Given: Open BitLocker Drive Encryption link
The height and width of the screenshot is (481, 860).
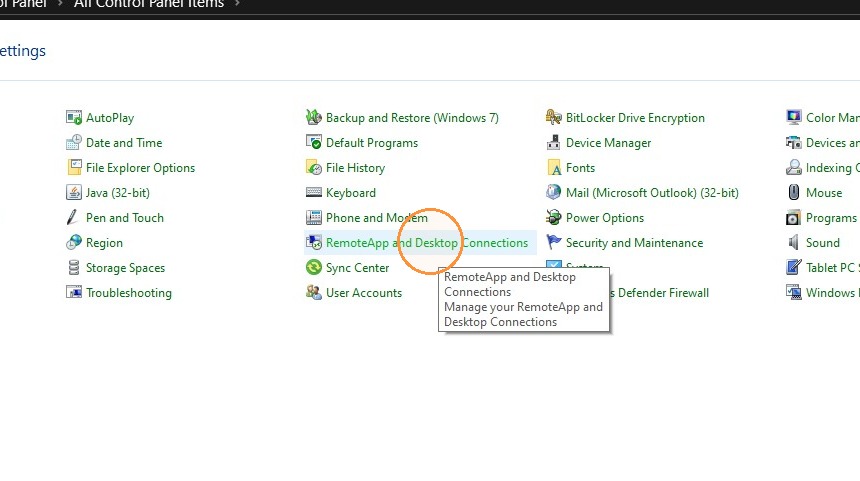Looking at the screenshot, I should pos(635,118).
